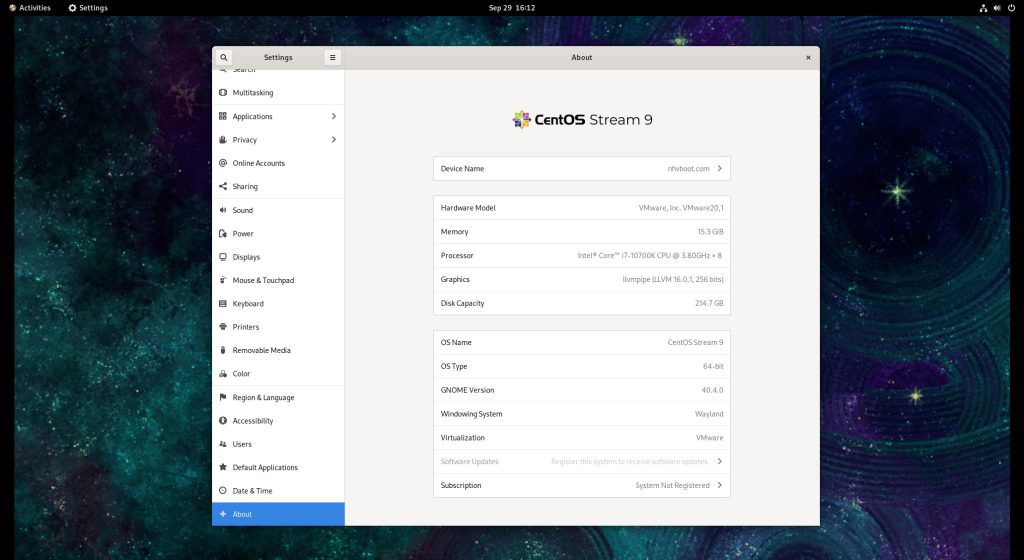
Task: Click the Default Applications star icon
Action: tap(223, 467)
